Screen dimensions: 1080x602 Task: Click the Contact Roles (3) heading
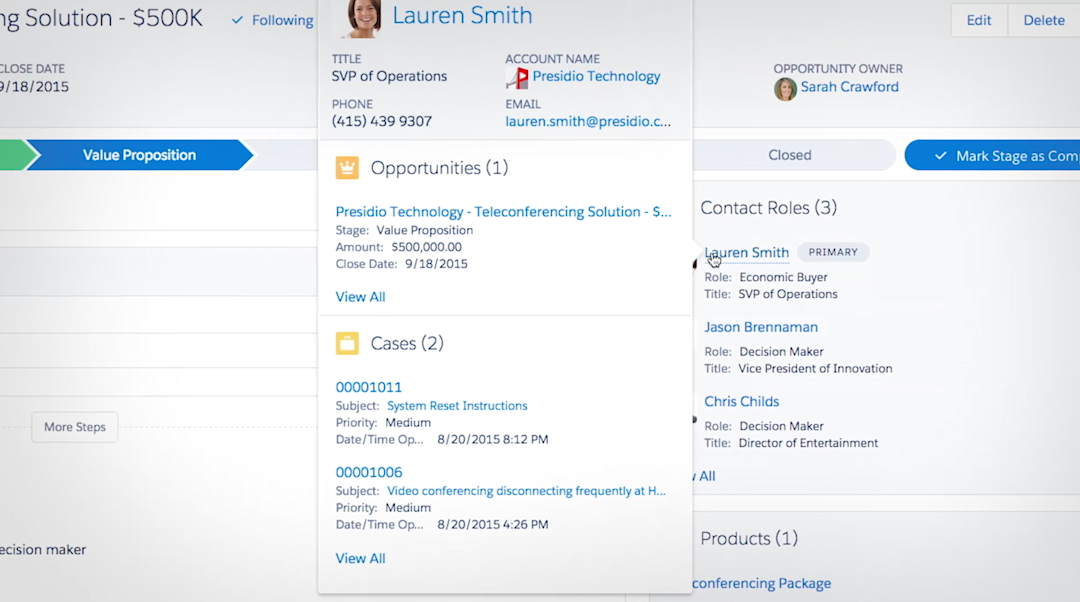pos(768,208)
